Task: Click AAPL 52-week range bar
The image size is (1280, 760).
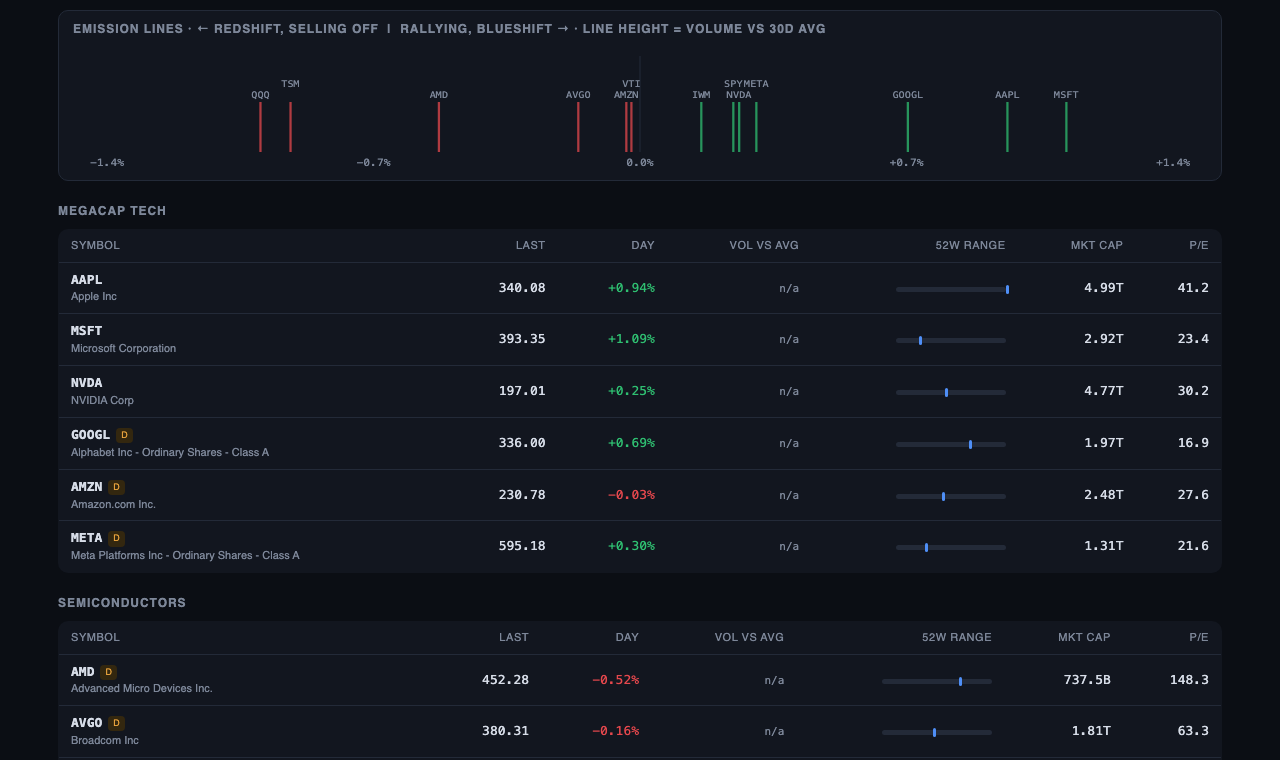Action: (x=952, y=289)
